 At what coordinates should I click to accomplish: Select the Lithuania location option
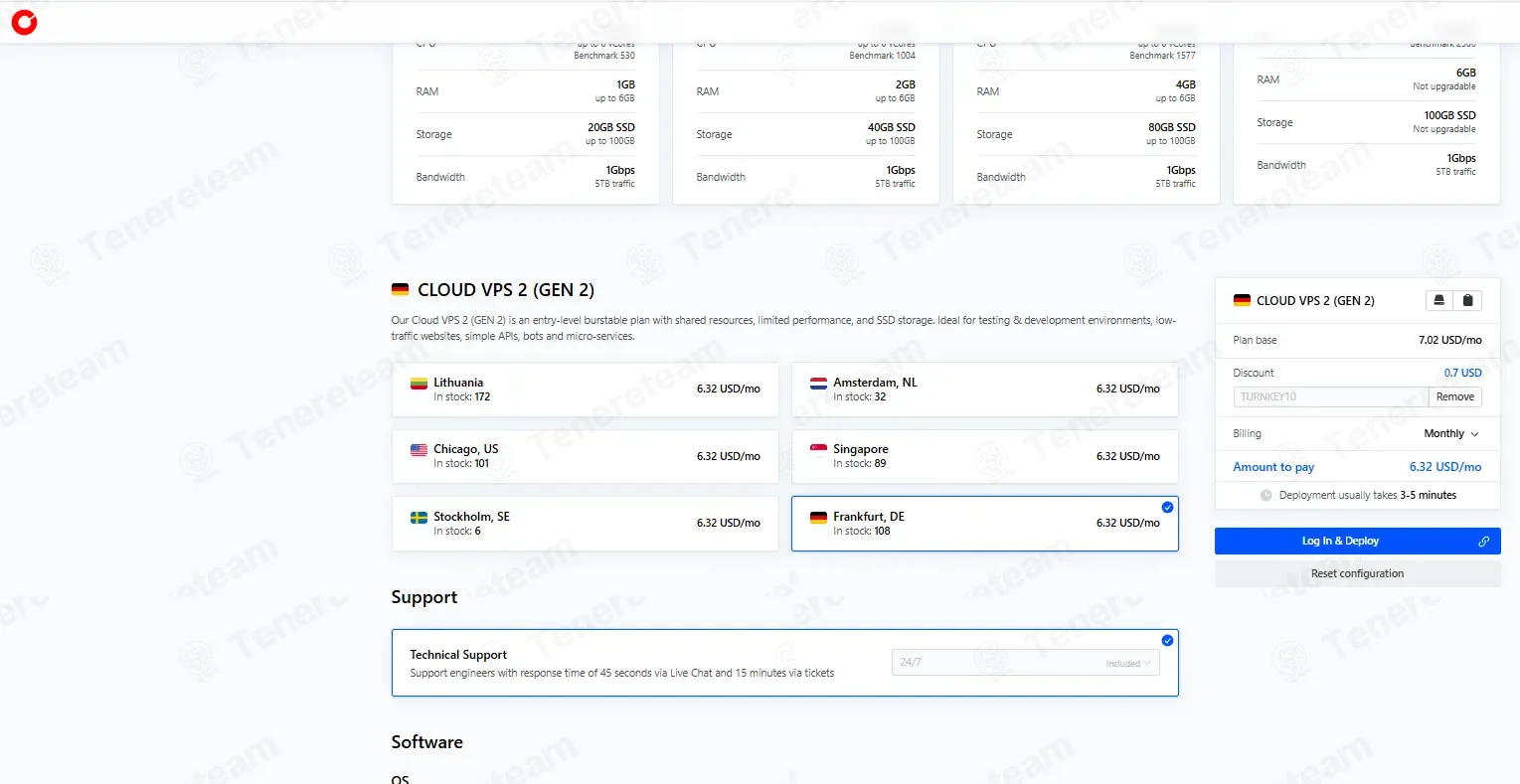click(586, 390)
